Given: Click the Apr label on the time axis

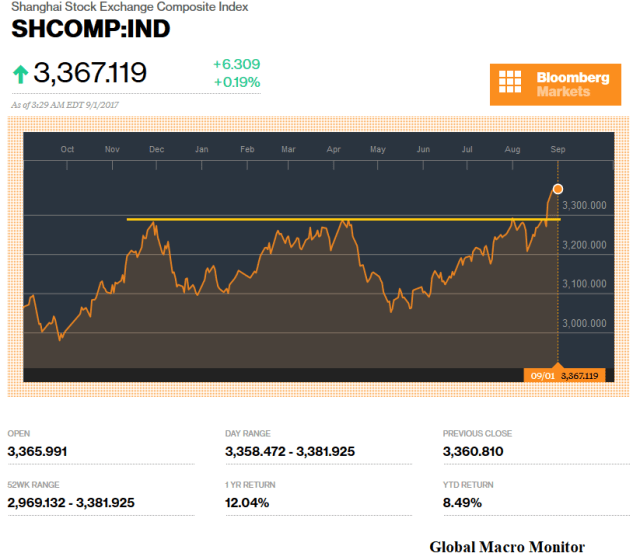Looking at the screenshot, I should coord(333,149).
